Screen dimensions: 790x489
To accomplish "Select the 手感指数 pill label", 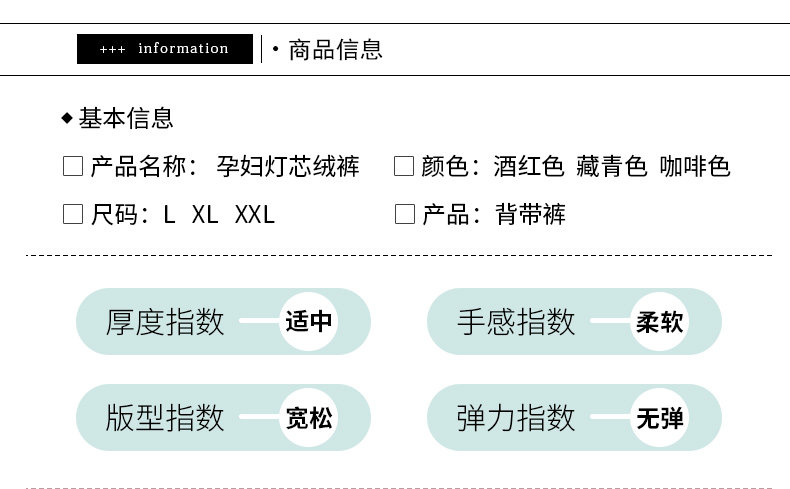I will 516,322.
